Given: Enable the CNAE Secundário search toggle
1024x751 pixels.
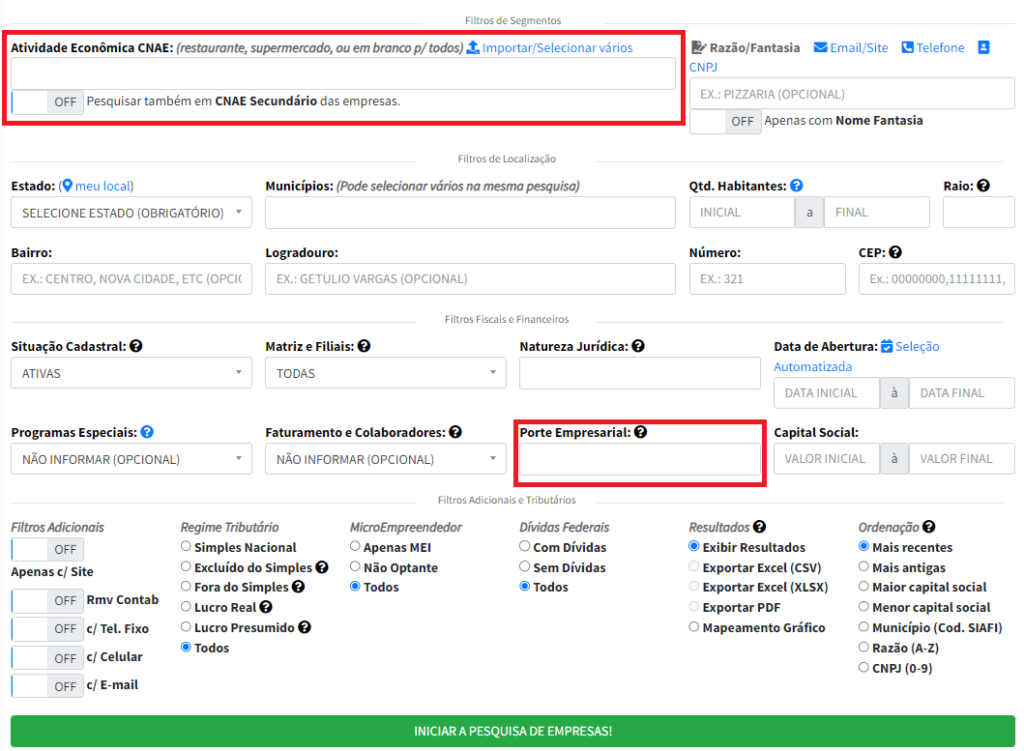Looking at the screenshot, I should 46,101.
